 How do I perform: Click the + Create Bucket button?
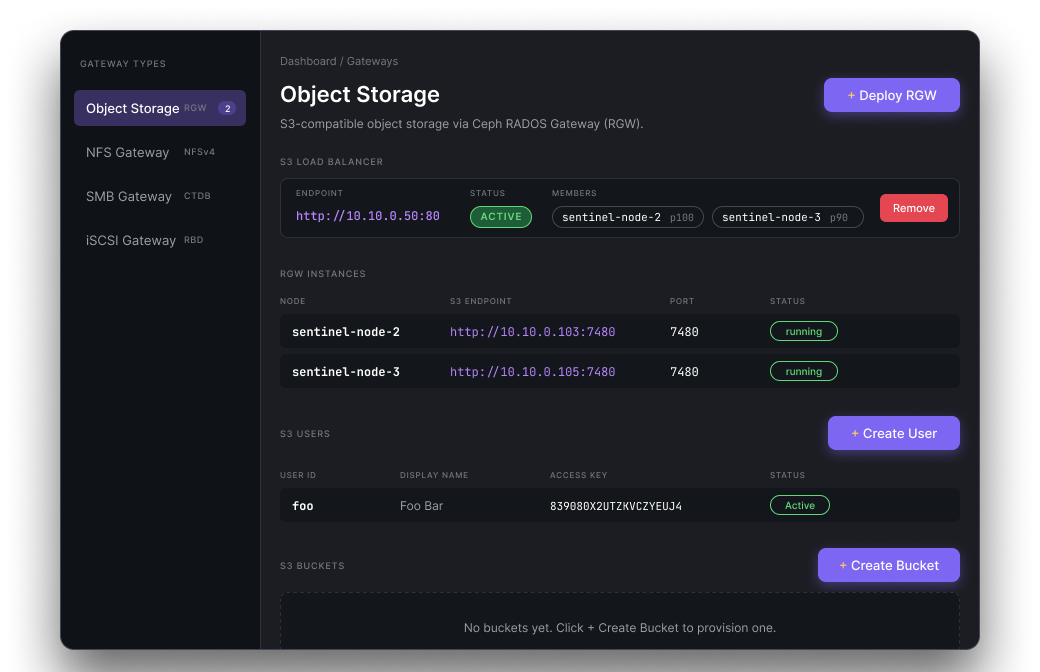888,565
